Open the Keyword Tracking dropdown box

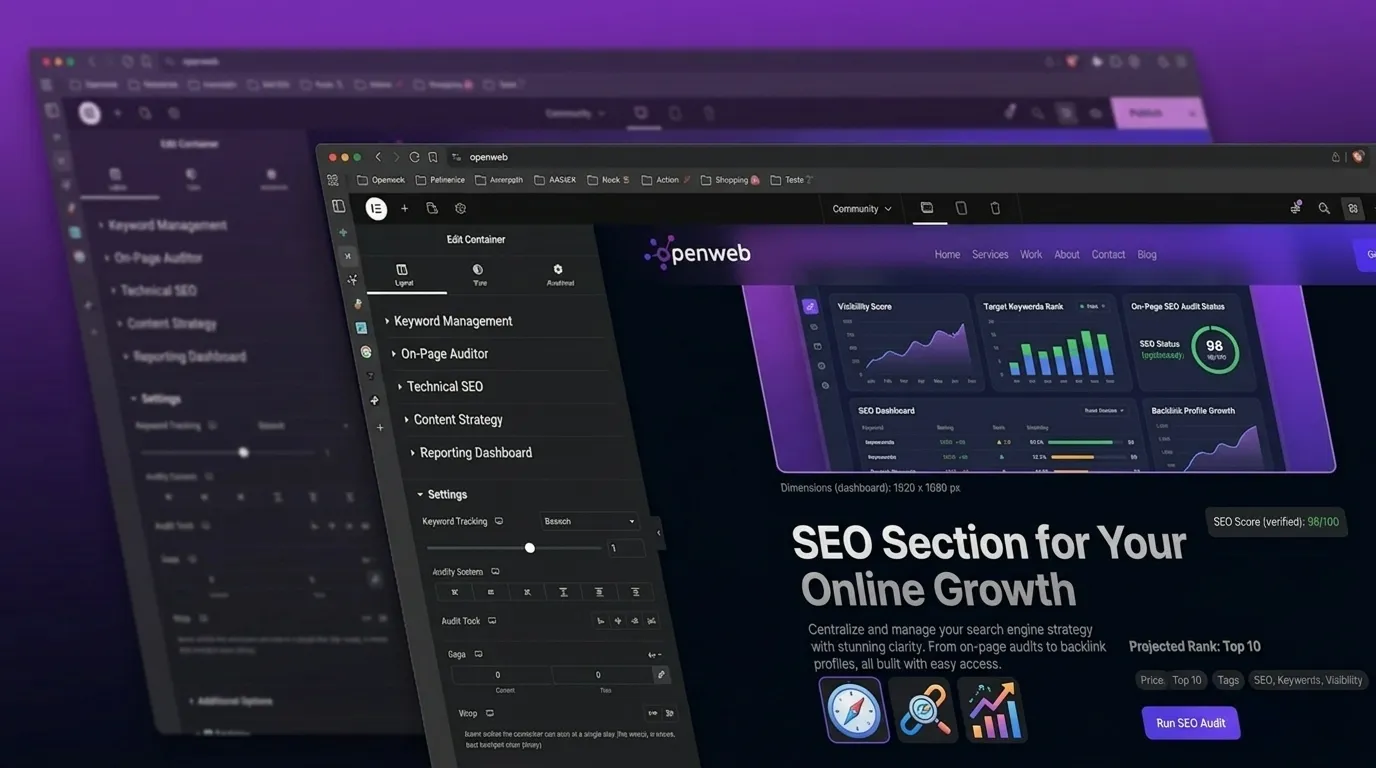click(589, 521)
